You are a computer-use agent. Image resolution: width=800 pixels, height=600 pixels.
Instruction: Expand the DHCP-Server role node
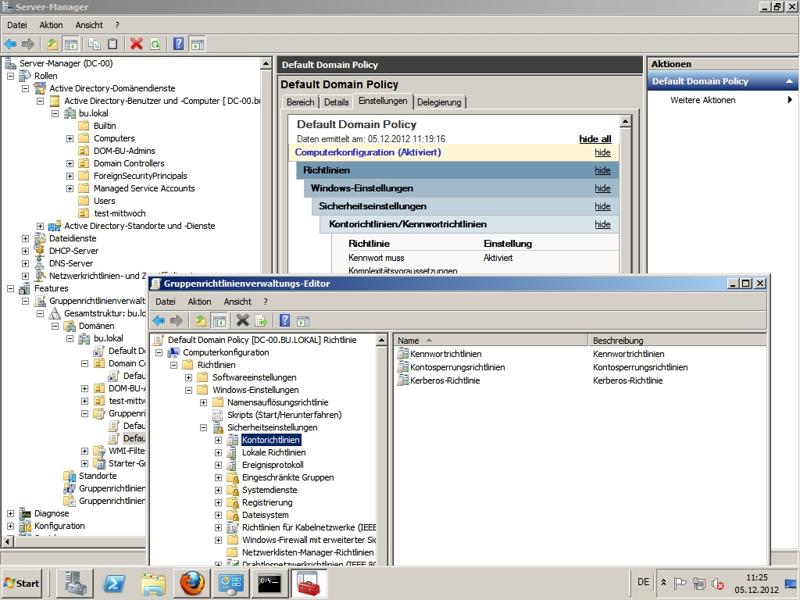click(x=25, y=251)
